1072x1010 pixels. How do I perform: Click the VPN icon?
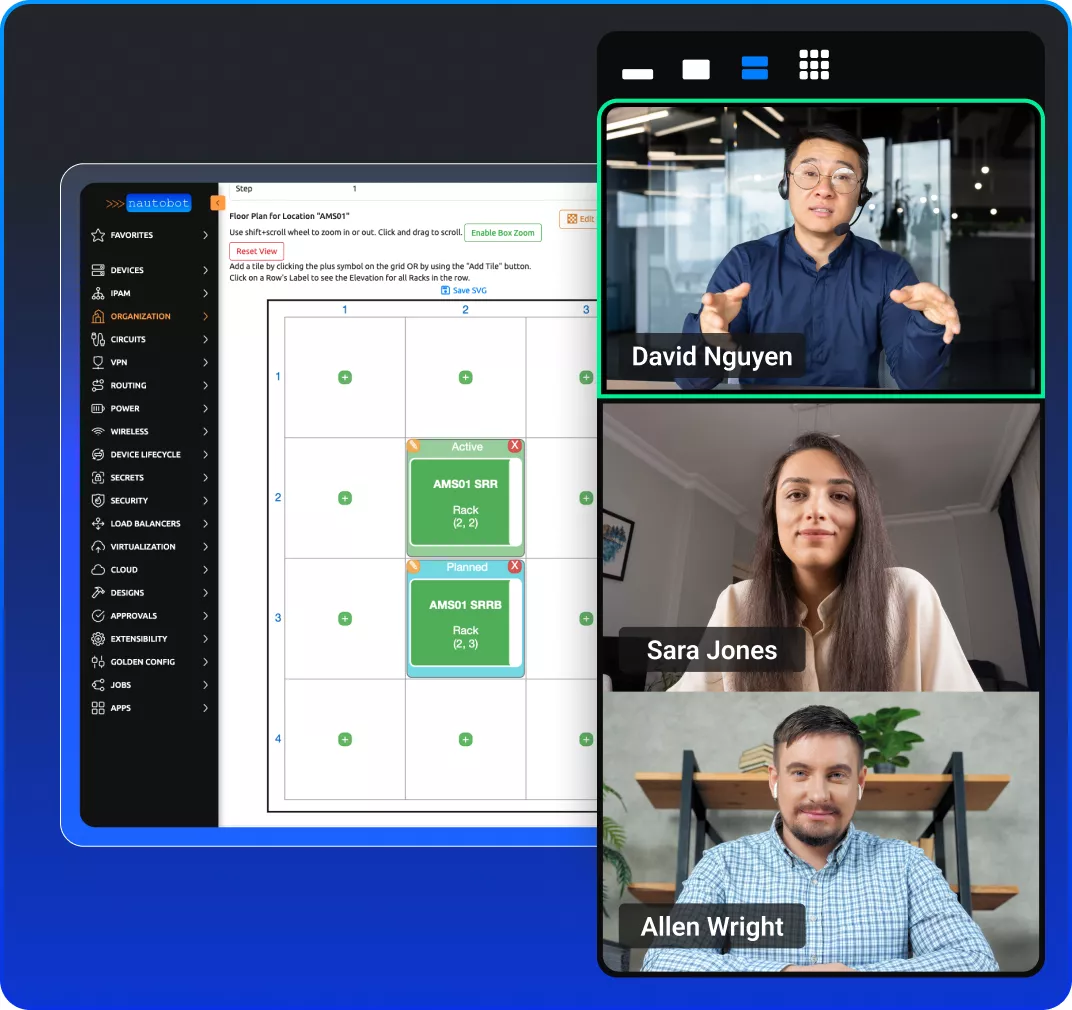click(x=98, y=362)
